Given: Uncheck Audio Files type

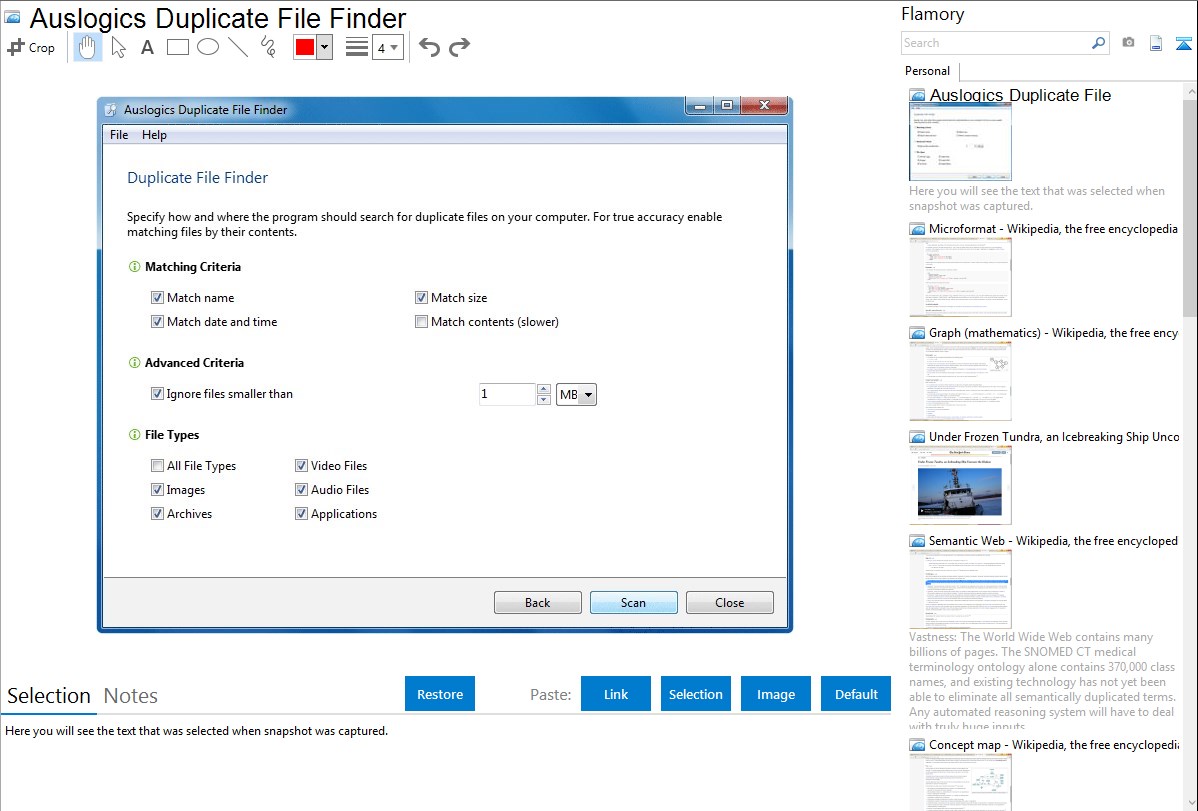Looking at the screenshot, I should pyautogui.click(x=301, y=489).
